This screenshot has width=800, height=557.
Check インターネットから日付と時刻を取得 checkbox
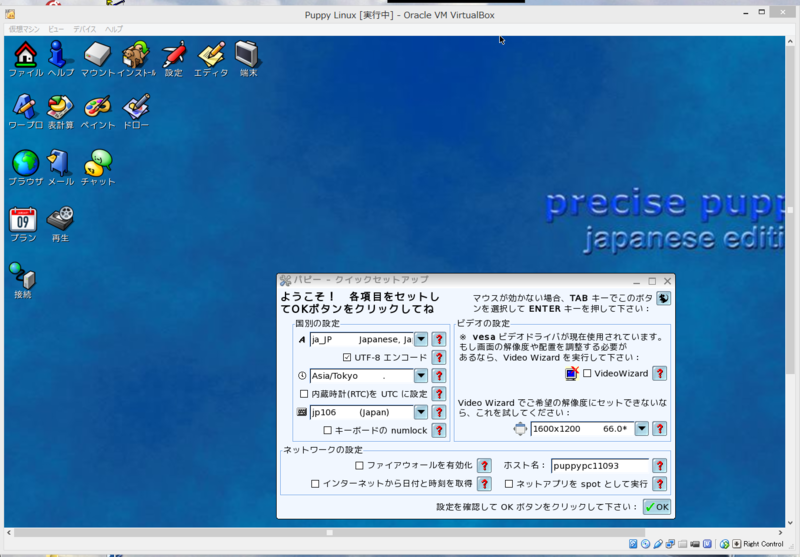coord(315,484)
